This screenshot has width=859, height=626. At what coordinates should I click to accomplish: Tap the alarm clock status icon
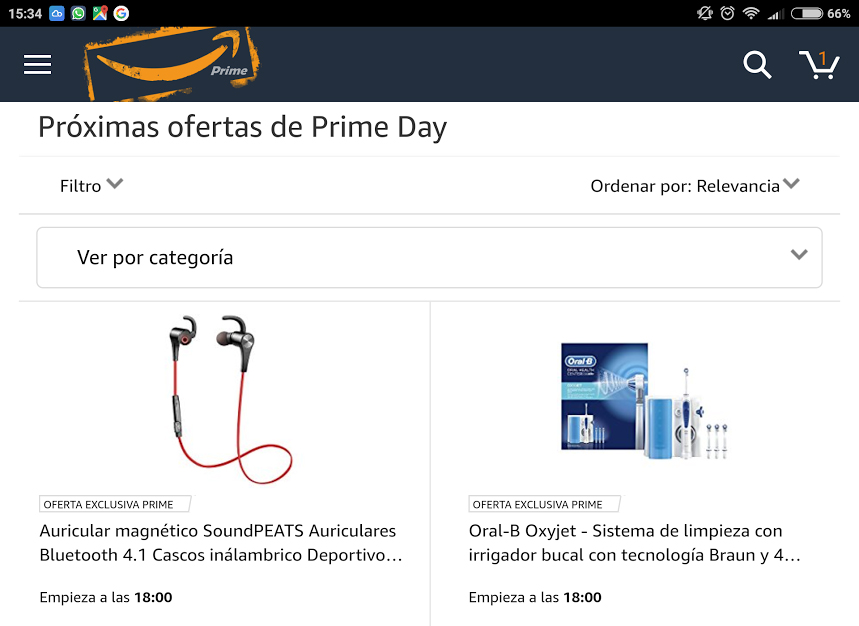[x=727, y=13]
